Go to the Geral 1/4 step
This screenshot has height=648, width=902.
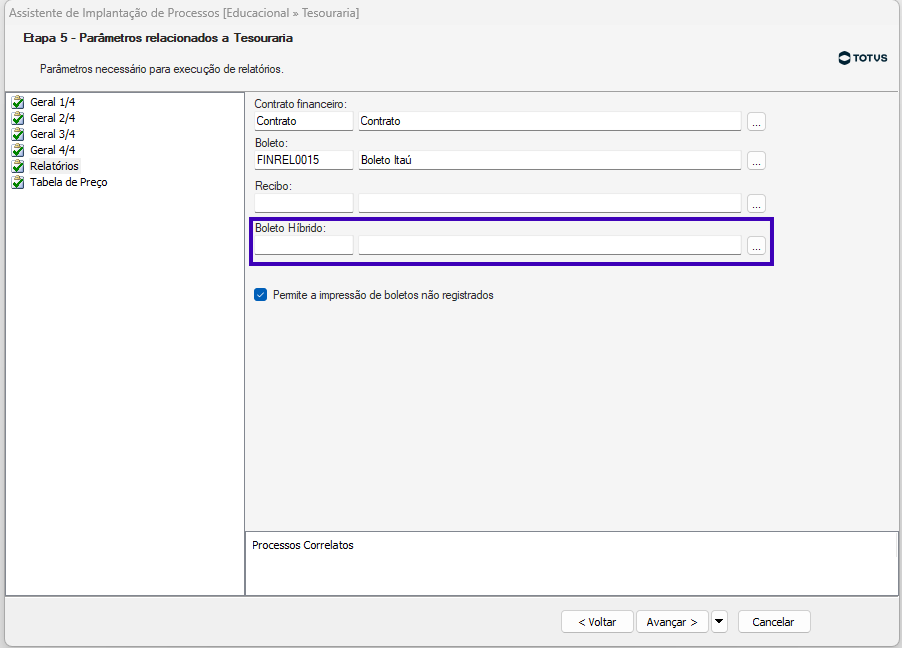click(x=52, y=102)
